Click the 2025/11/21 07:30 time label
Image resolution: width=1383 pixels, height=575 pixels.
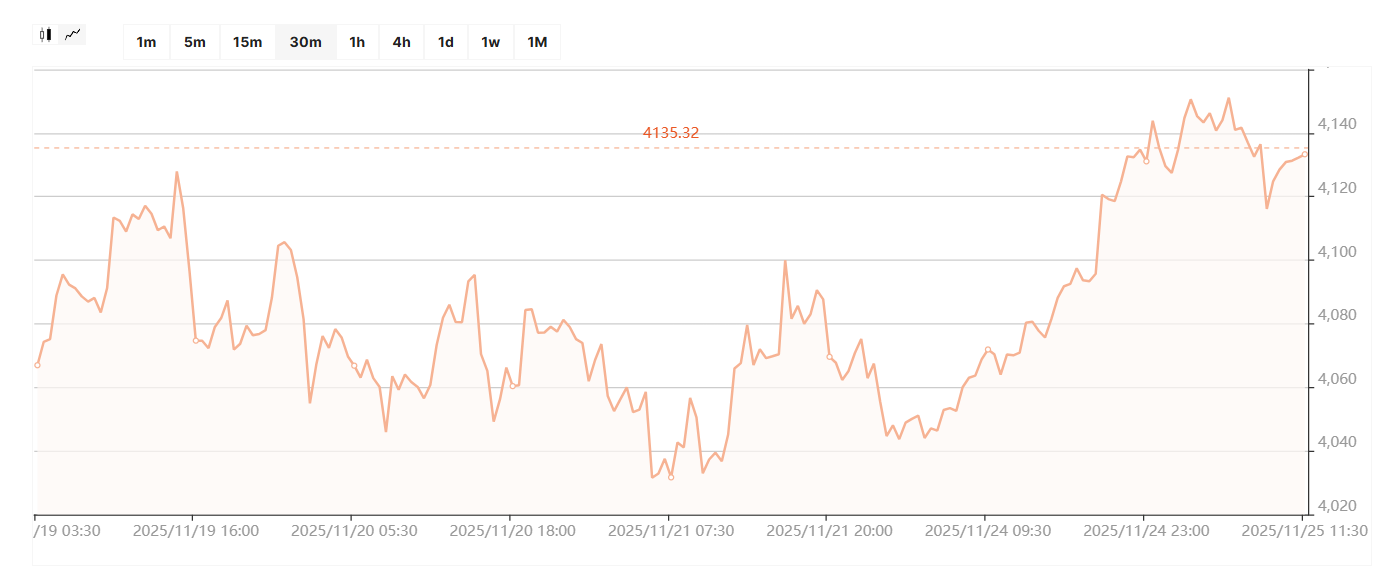point(671,531)
